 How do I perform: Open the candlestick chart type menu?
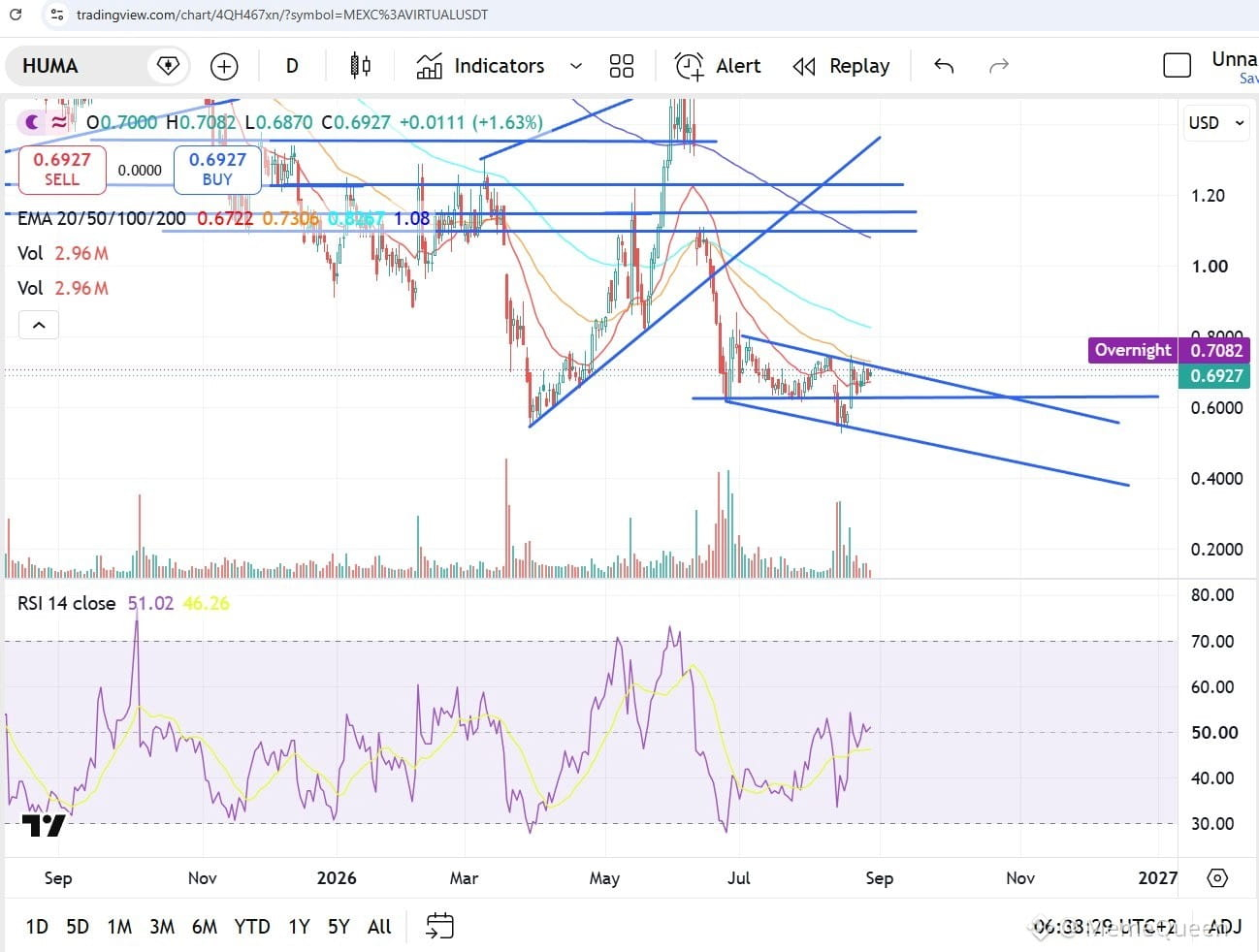(361, 66)
